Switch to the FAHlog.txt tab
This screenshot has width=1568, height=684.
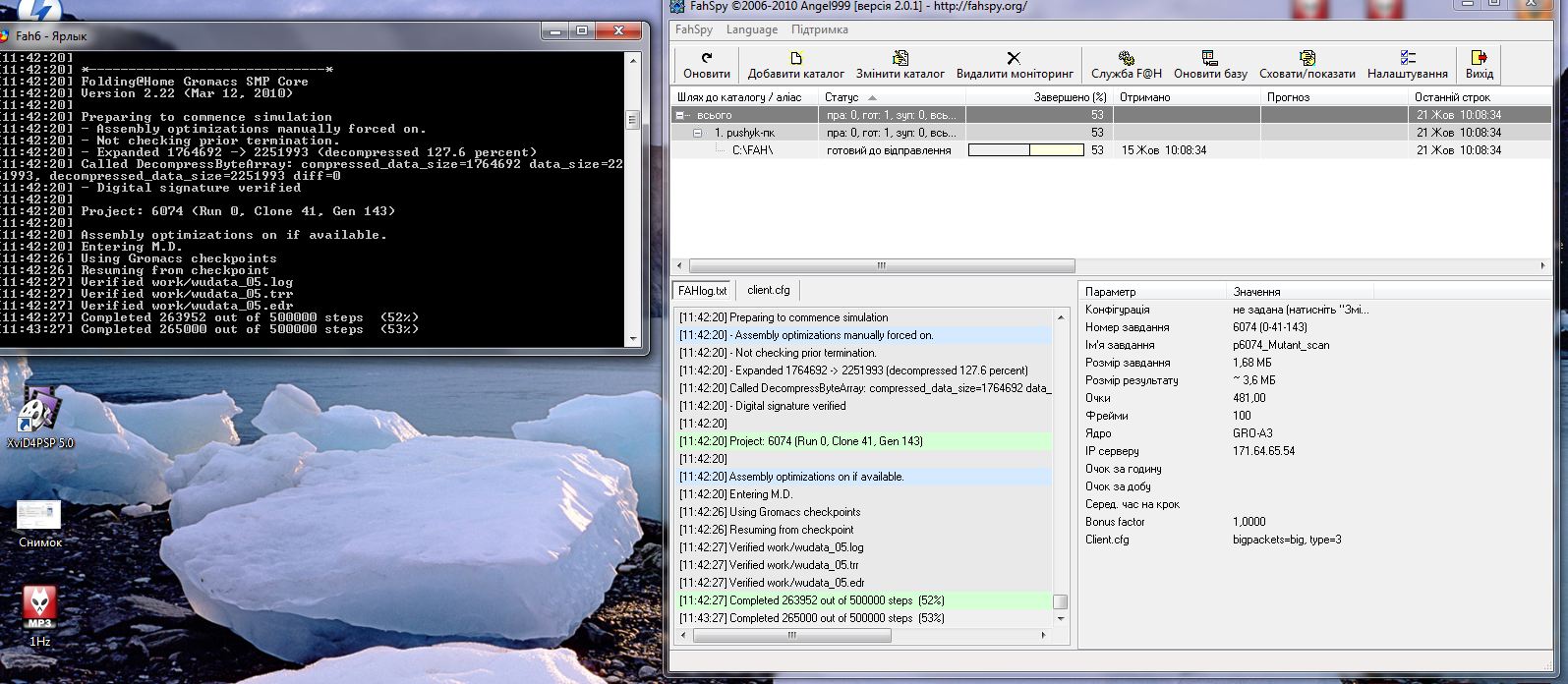(703, 290)
